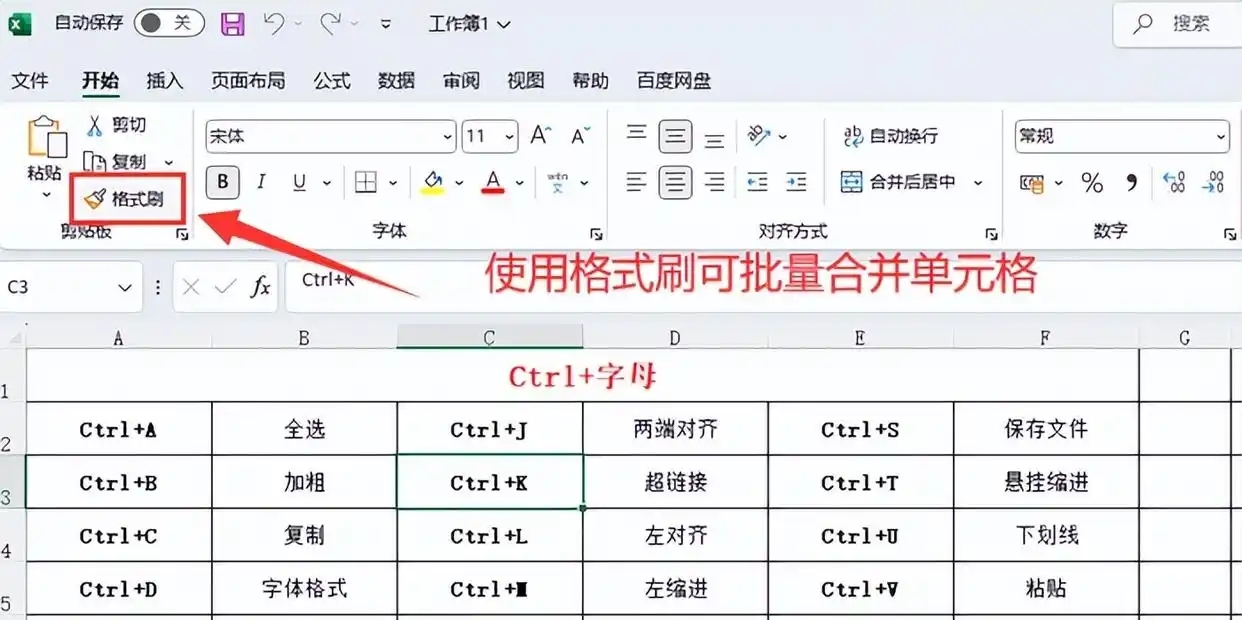
Task: Toggle the AutoSave (自动保存) switch
Action: 169,23
